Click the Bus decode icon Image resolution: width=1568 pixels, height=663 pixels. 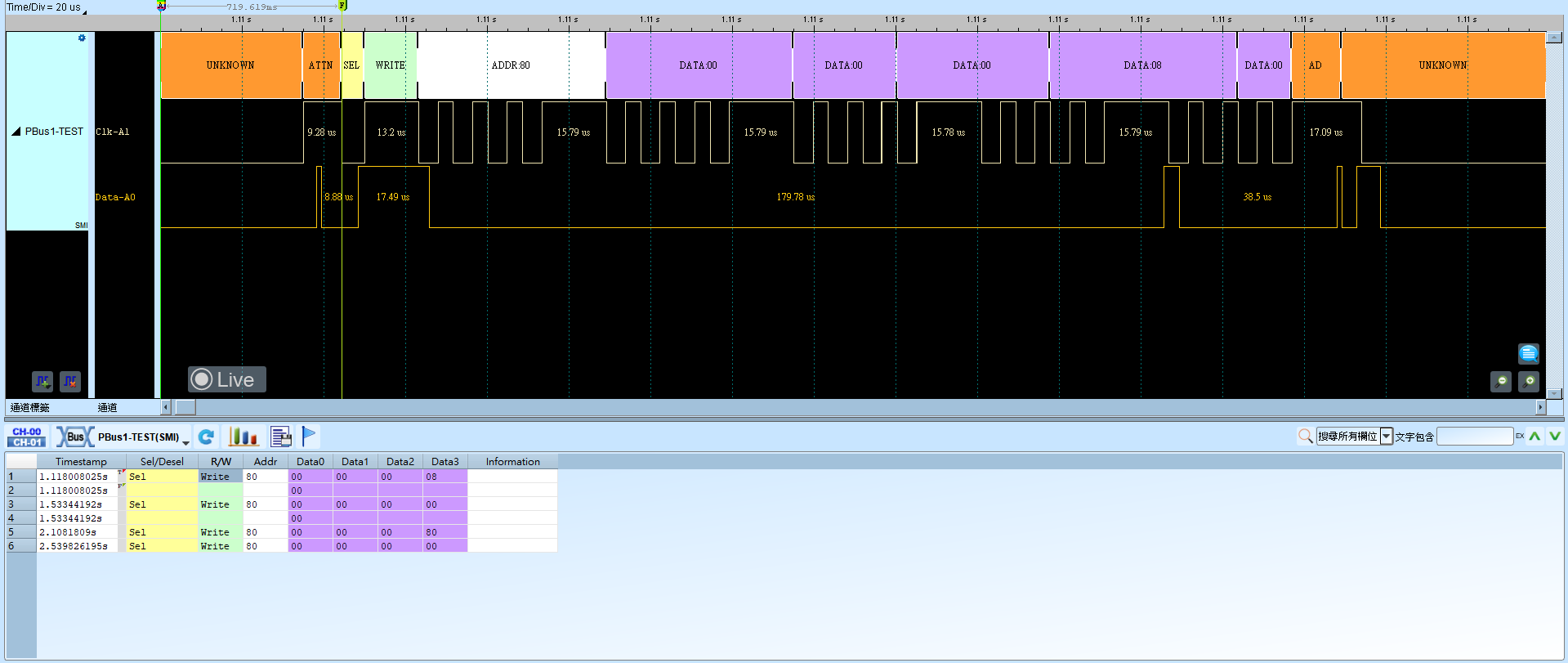(75, 437)
